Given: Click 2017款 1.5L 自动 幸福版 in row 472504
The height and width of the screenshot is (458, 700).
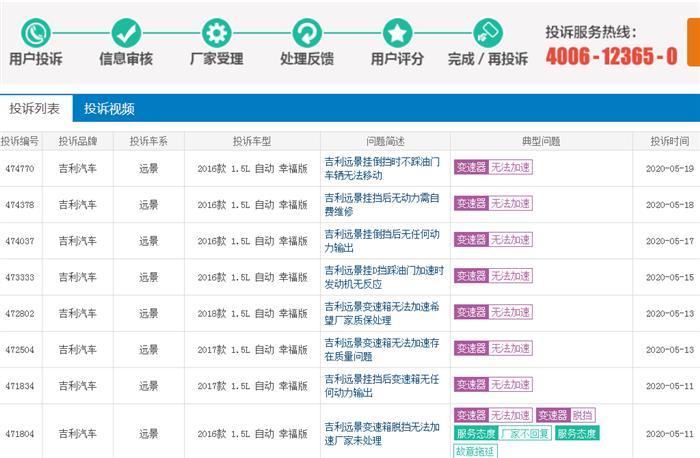Looking at the screenshot, I should pos(253,350).
